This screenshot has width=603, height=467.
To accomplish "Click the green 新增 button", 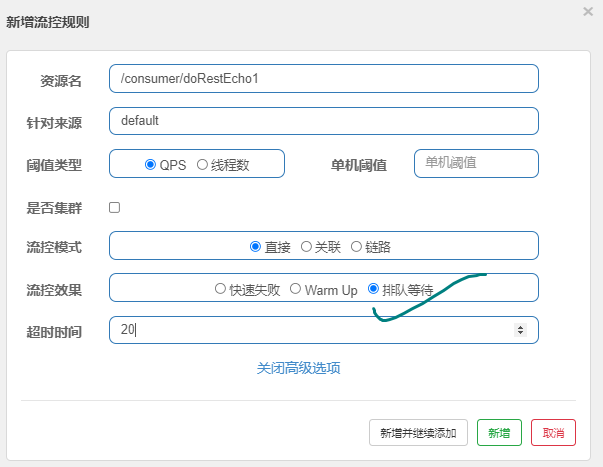I will click(499, 433).
